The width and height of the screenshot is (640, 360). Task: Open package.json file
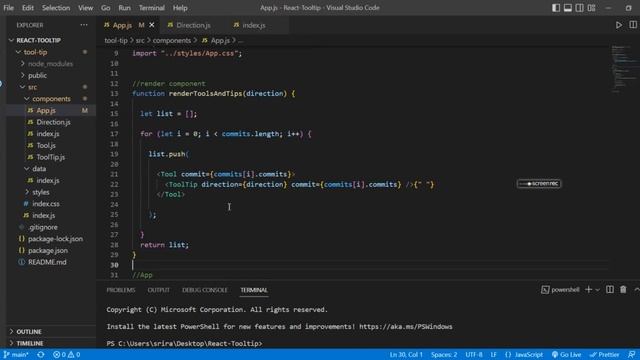tap(48, 250)
